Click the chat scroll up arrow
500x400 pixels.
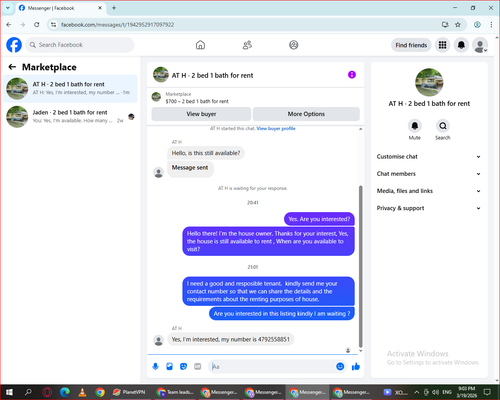pyautogui.click(x=360, y=129)
